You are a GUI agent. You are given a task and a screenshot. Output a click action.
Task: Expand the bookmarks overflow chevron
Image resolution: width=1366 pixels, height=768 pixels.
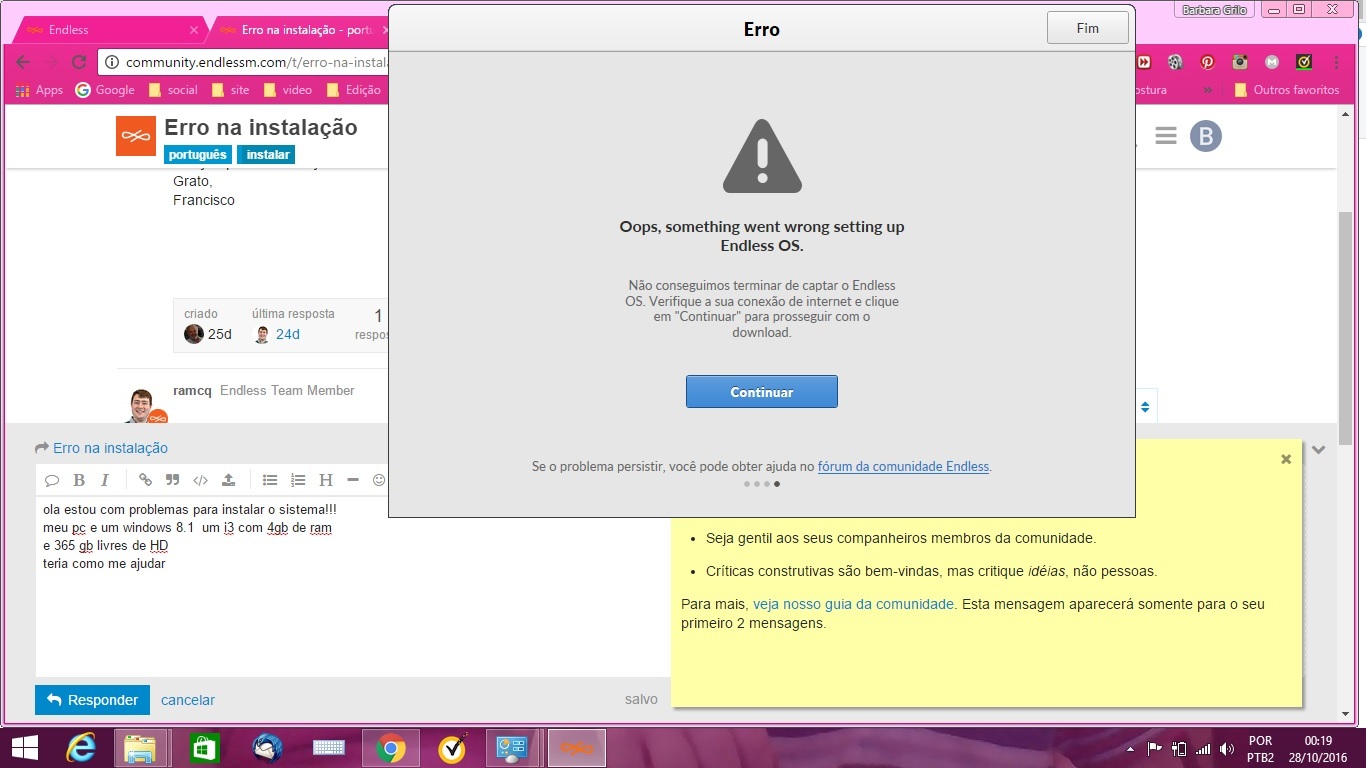click(x=1208, y=90)
